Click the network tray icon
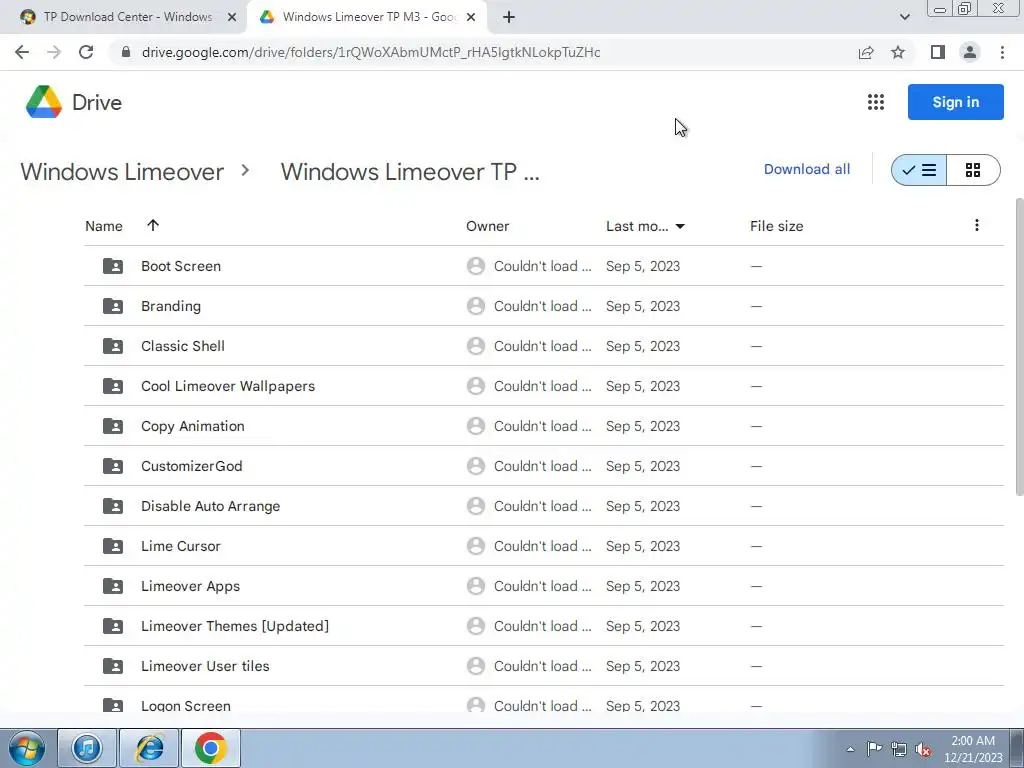This screenshot has height=768, width=1024. click(899, 749)
